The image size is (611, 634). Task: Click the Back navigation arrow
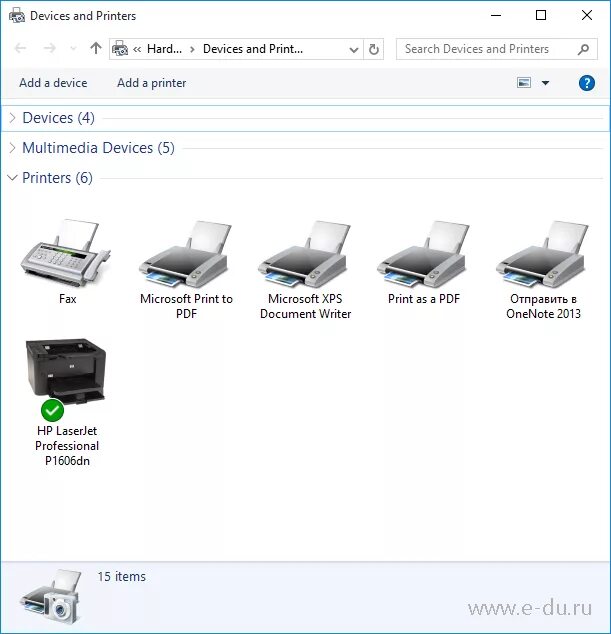point(21,49)
